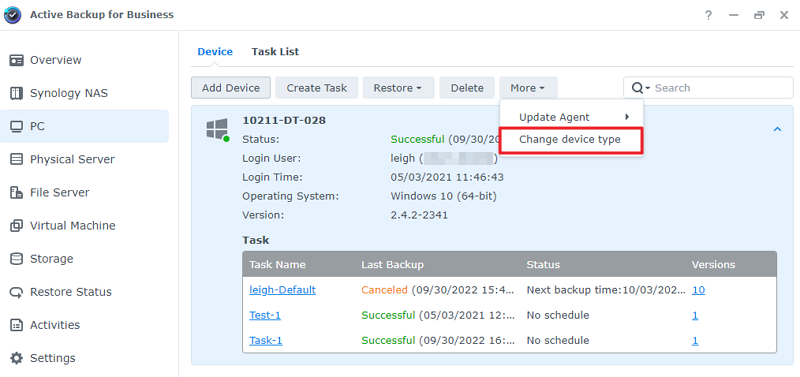The height and width of the screenshot is (377, 800).
Task: Go to File Server icon
Action: click(16, 193)
